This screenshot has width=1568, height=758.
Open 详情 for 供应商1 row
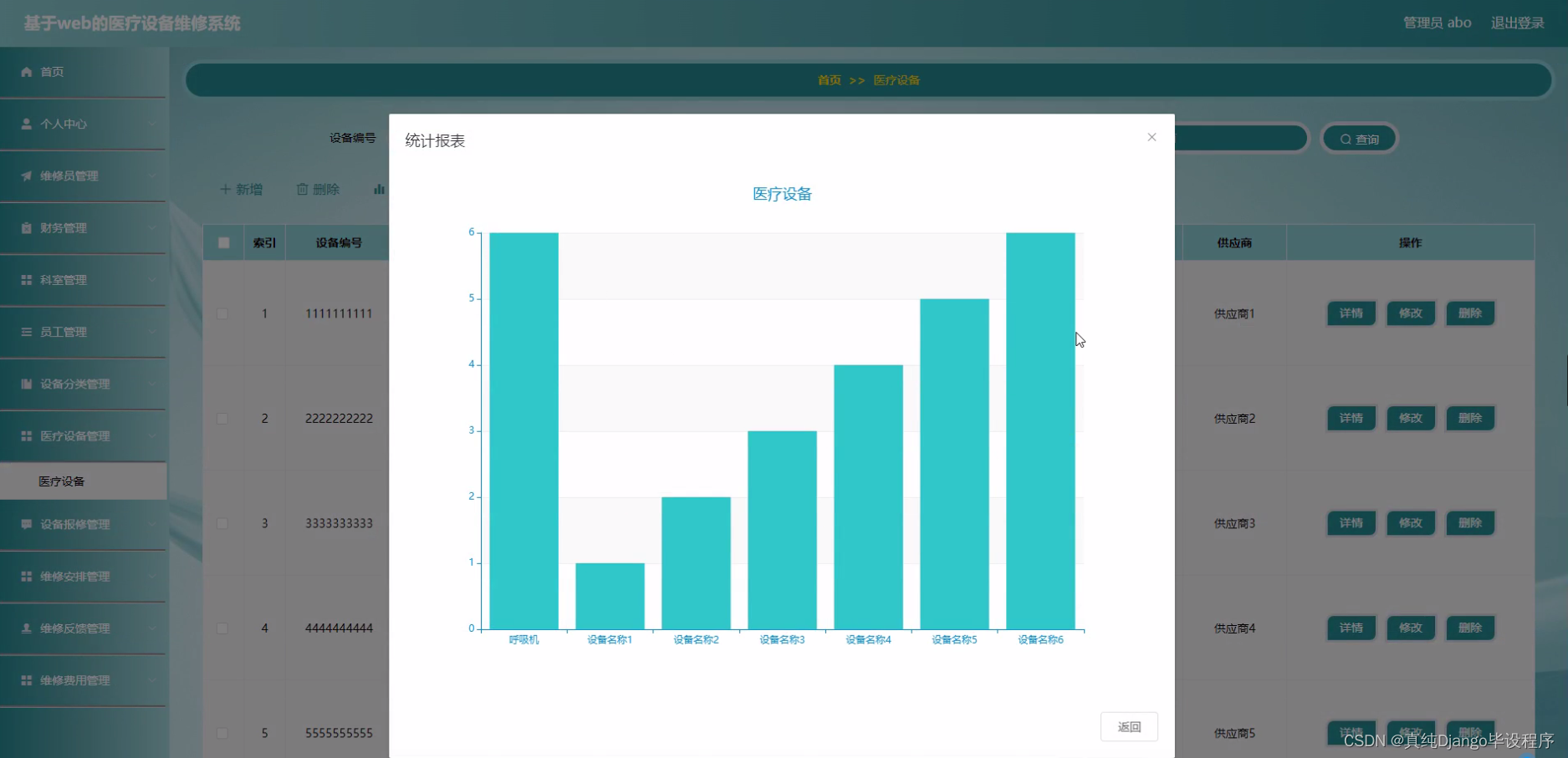[1351, 313]
